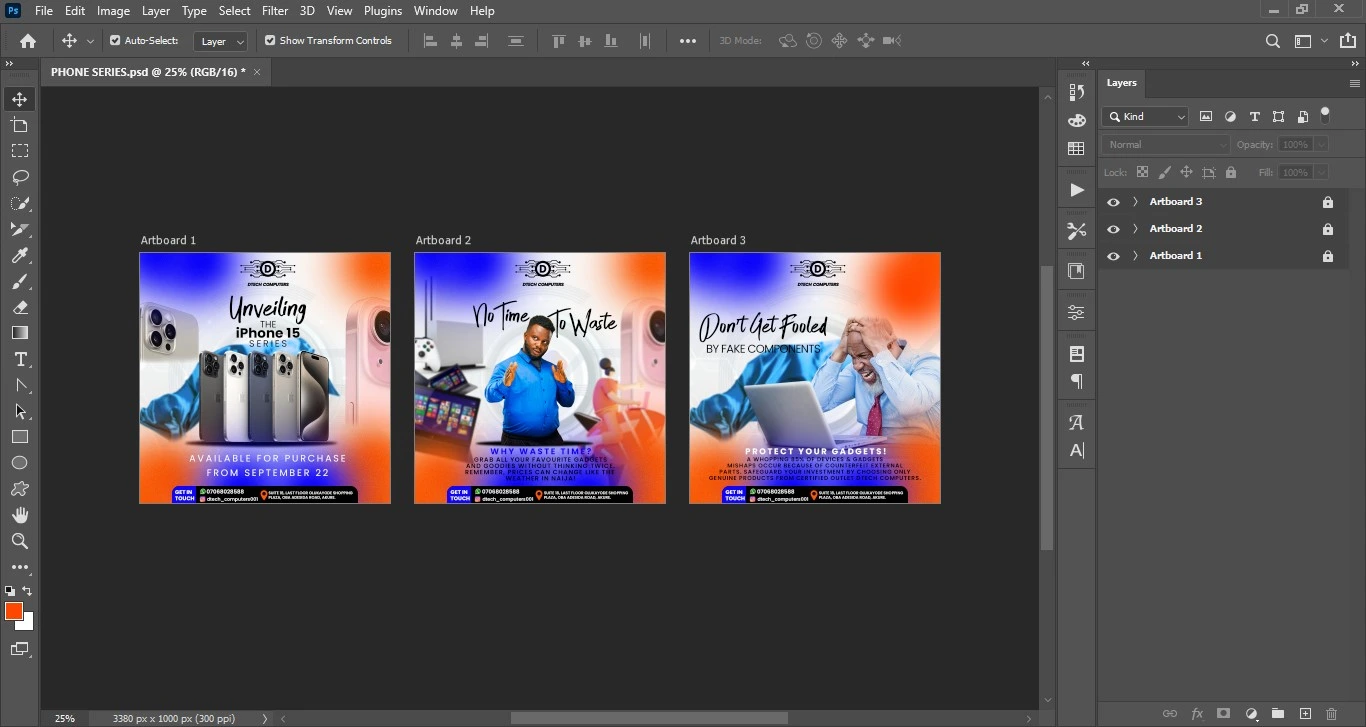The height and width of the screenshot is (727, 1366).
Task: Switch to PHONE SERIES.psd document tab
Action: click(x=148, y=72)
